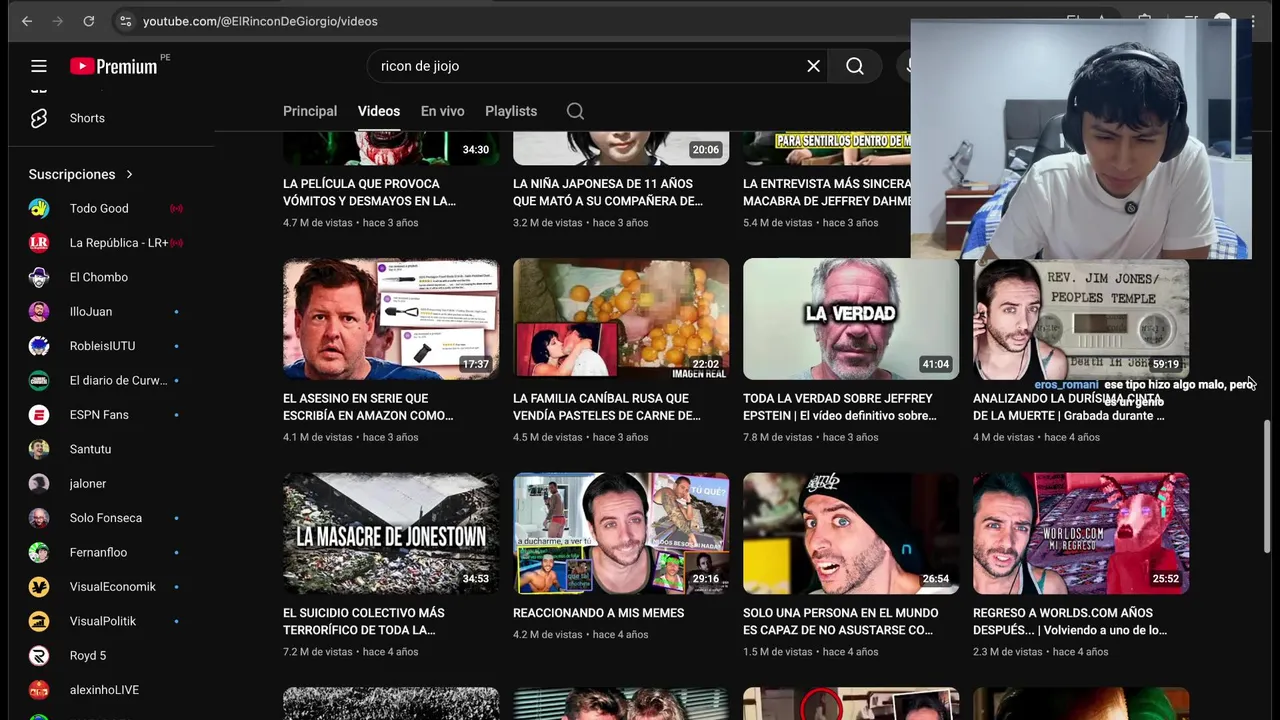Screen dimensions: 1280x720
Task: Open title REGRESO A WORLDS.COM AÑOS DESPUÉS
Action: (x=1070, y=621)
